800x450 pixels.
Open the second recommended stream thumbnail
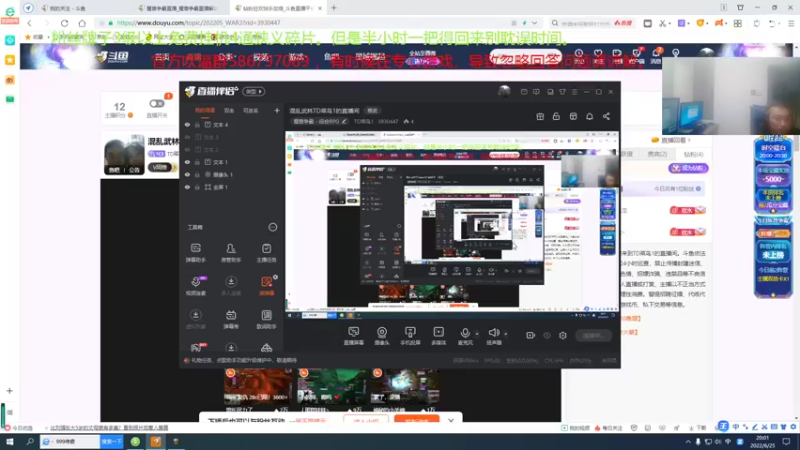pyautogui.click(x=332, y=386)
